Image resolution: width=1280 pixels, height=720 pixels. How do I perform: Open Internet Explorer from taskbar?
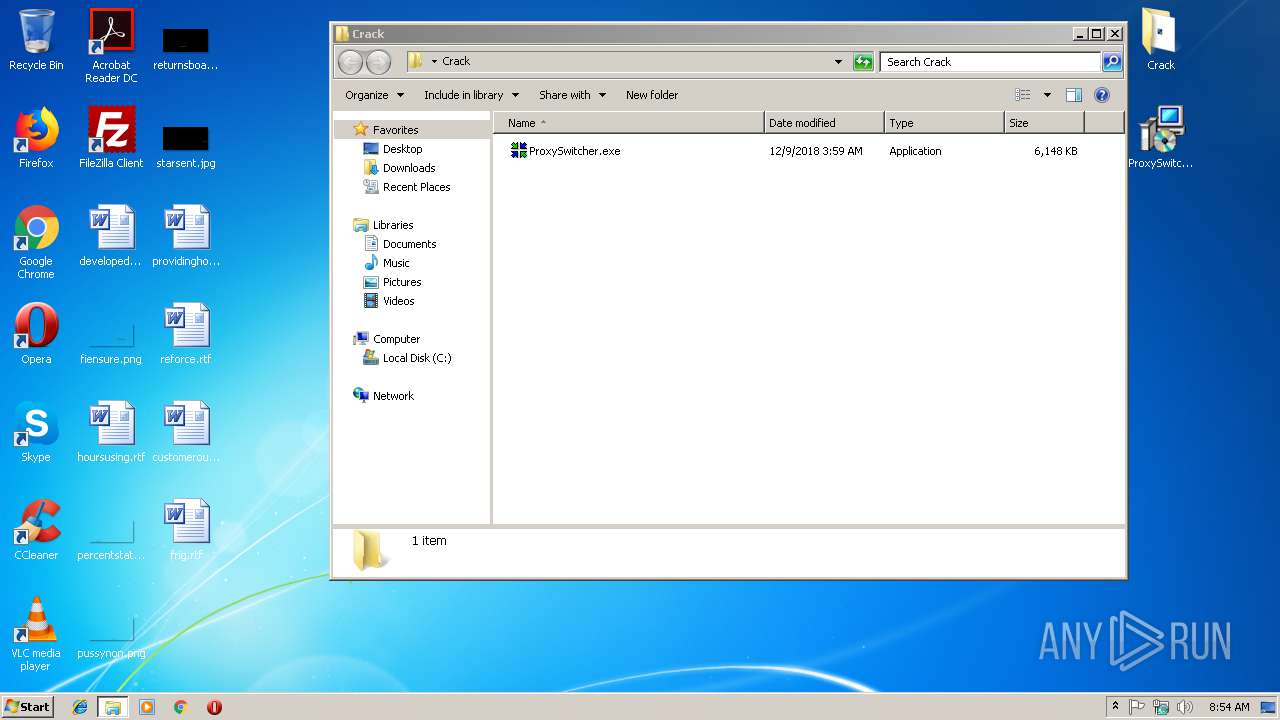tap(80, 707)
